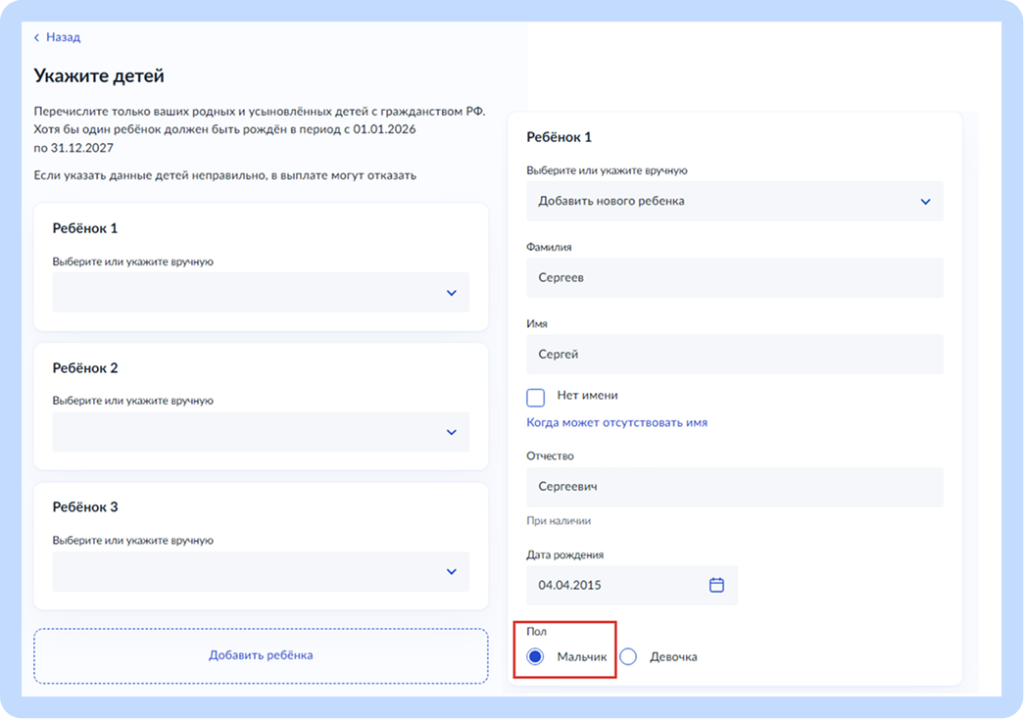1024x719 pixels.
Task: Click the Ребёнок 2 card title
Action: coord(85,368)
